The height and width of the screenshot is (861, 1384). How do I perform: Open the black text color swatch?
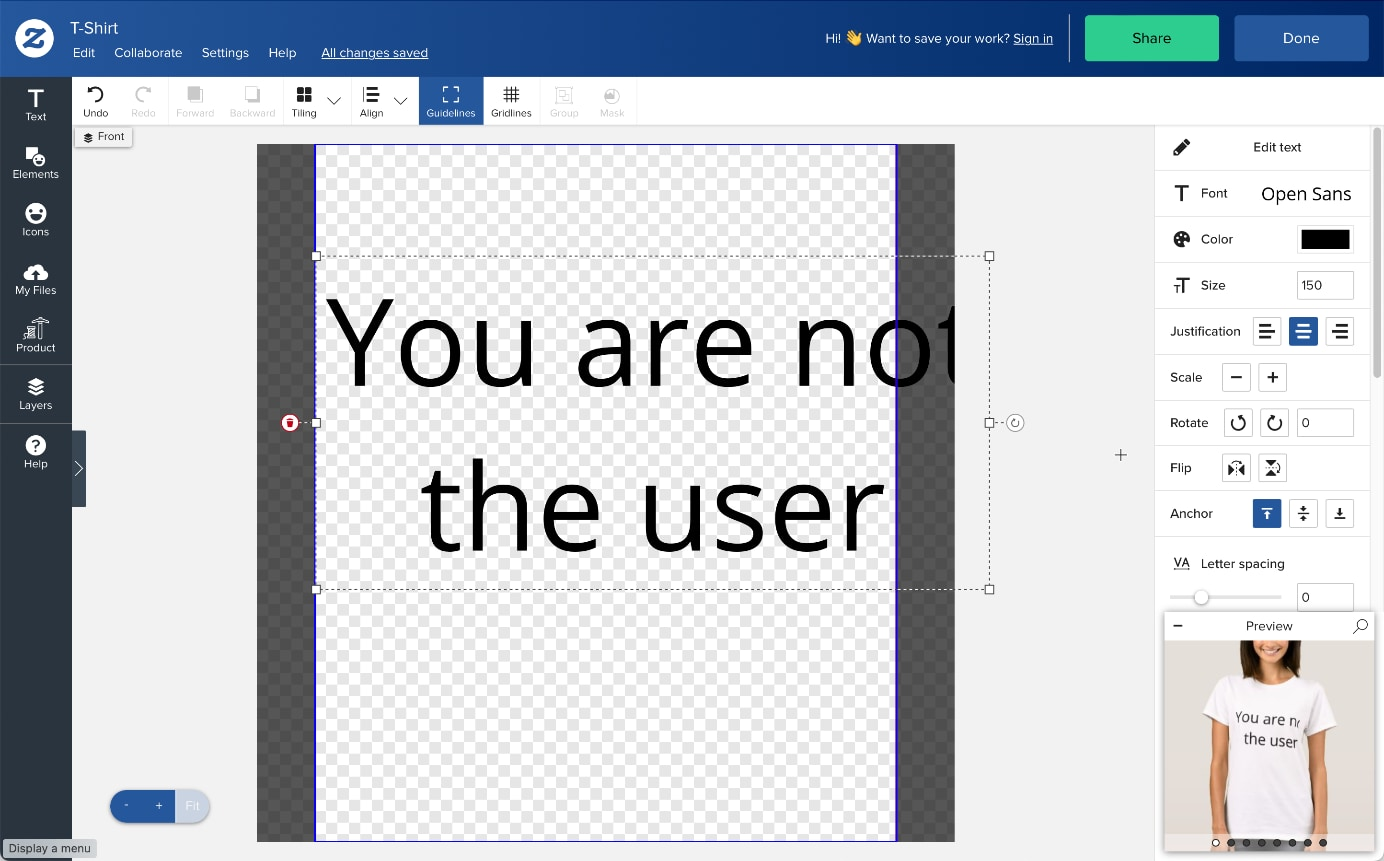(x=1325, y=239)
